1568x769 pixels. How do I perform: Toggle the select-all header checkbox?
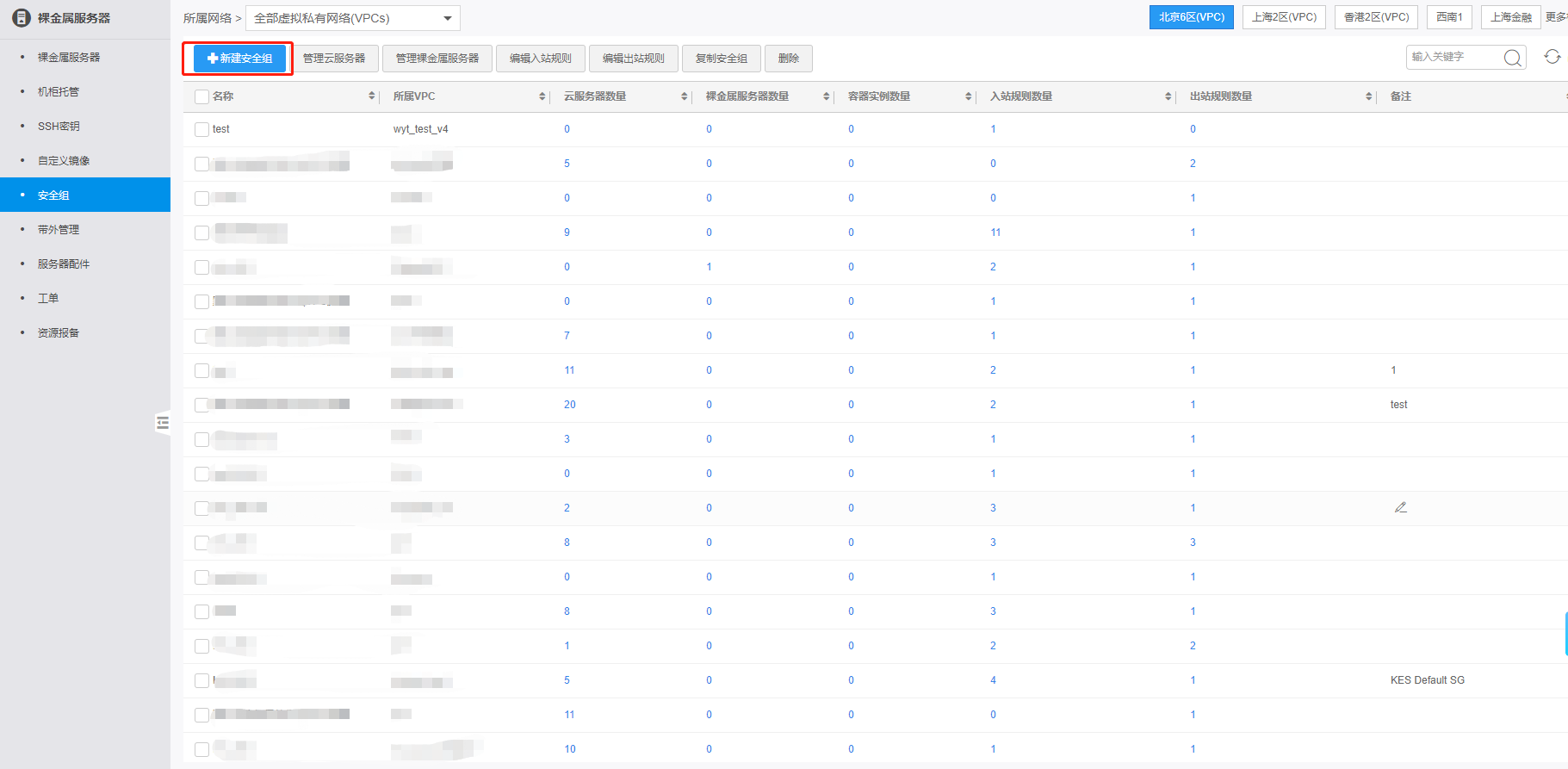pos(201,96)
